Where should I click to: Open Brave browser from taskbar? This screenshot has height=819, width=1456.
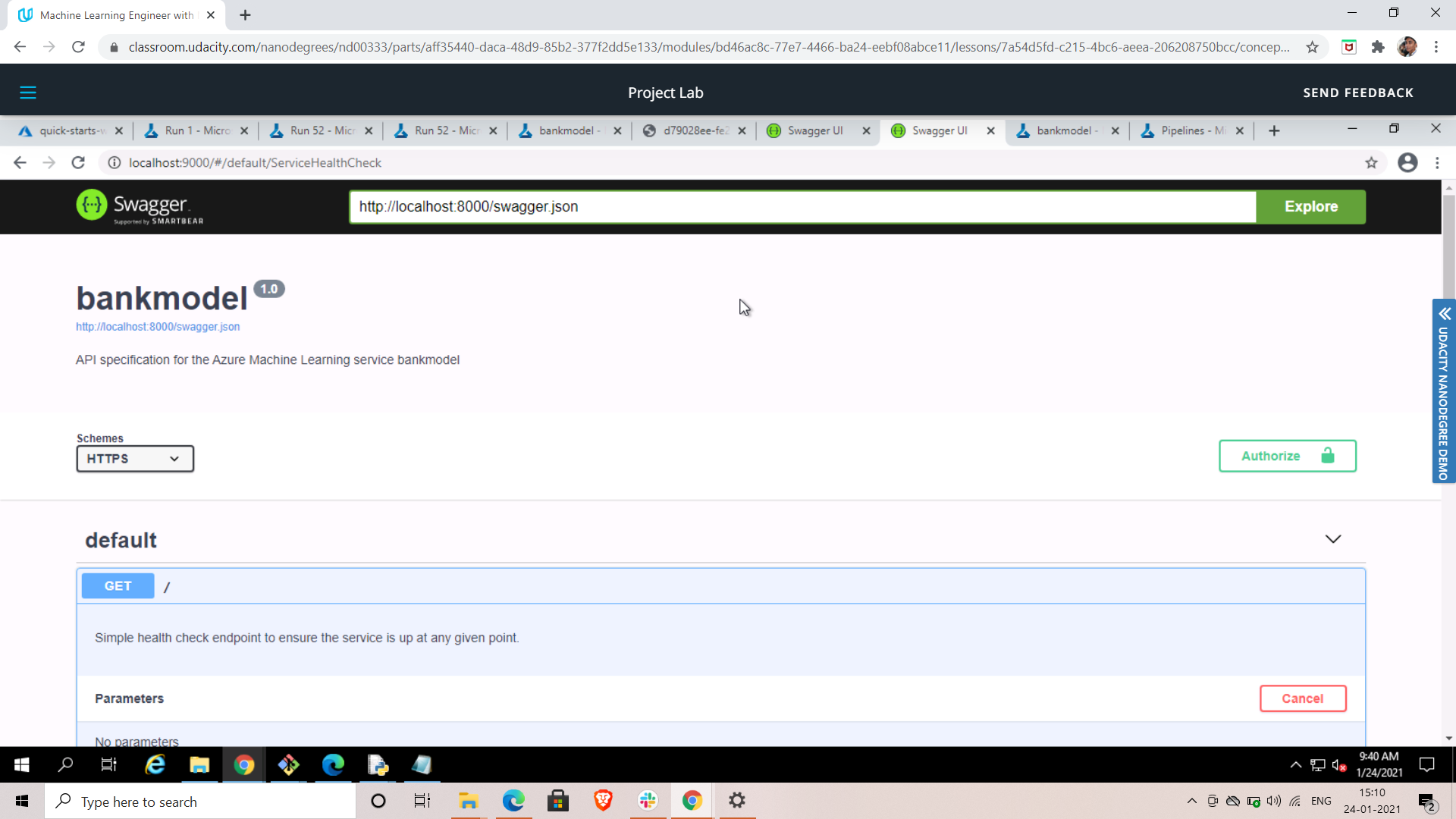[x=603, y=801]
